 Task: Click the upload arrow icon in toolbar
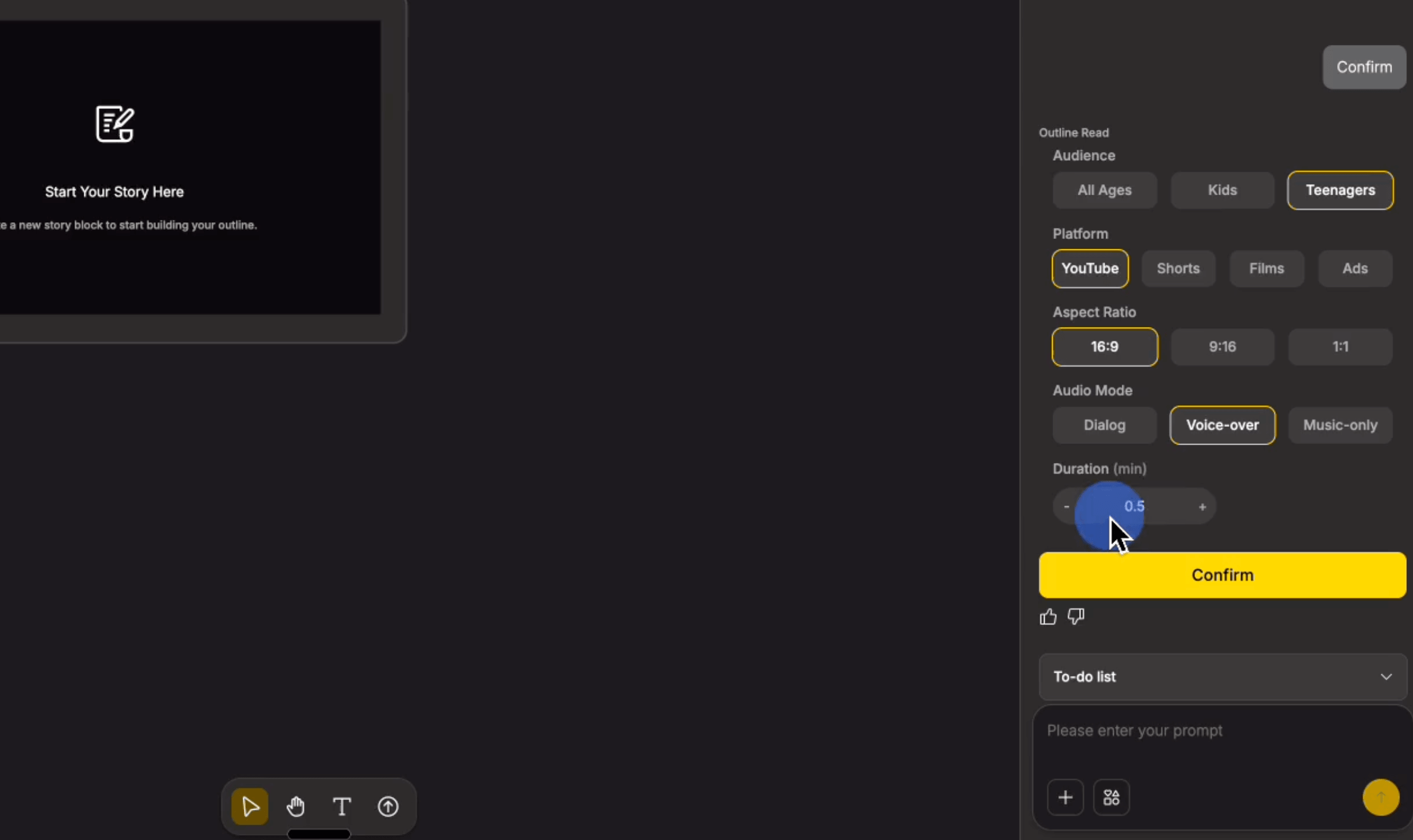click(388, 806)
